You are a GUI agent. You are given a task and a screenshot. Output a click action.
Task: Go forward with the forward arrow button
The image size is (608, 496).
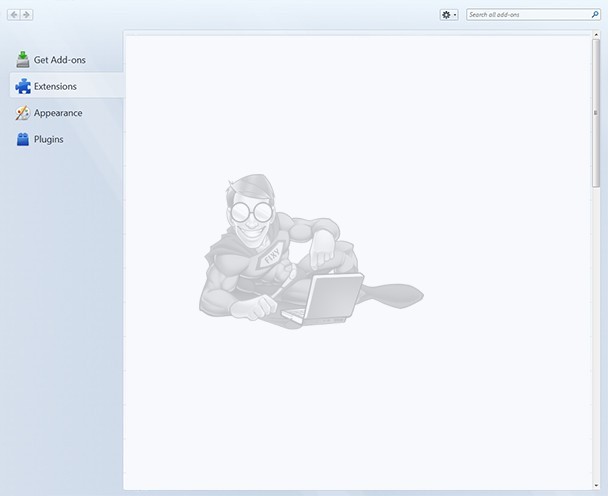[x=26, y=15]
